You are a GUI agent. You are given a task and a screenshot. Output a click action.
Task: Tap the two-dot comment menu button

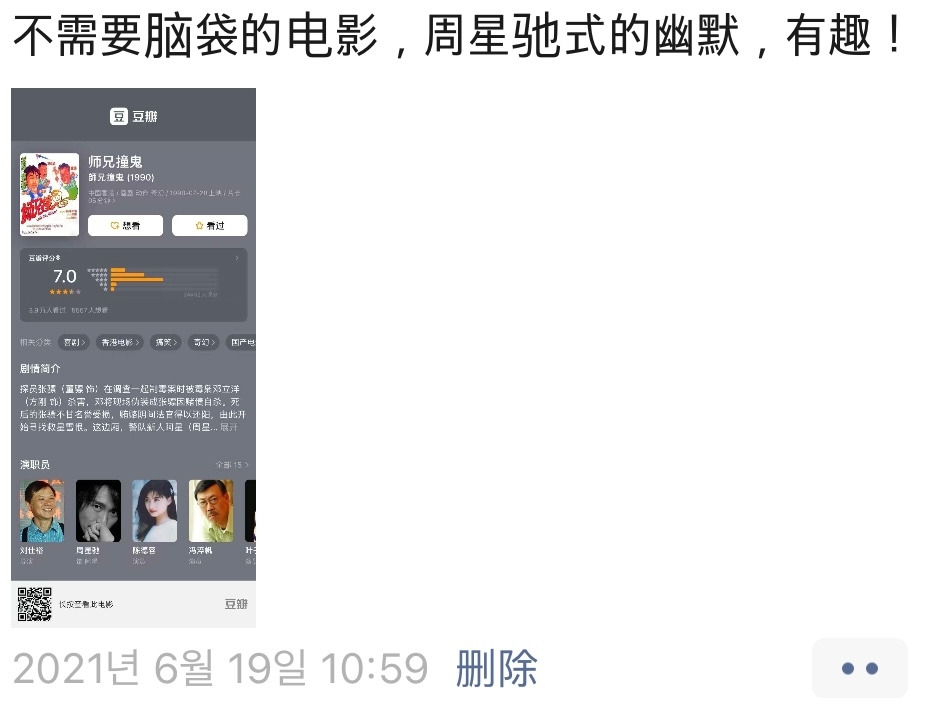[x=860, y=668]
